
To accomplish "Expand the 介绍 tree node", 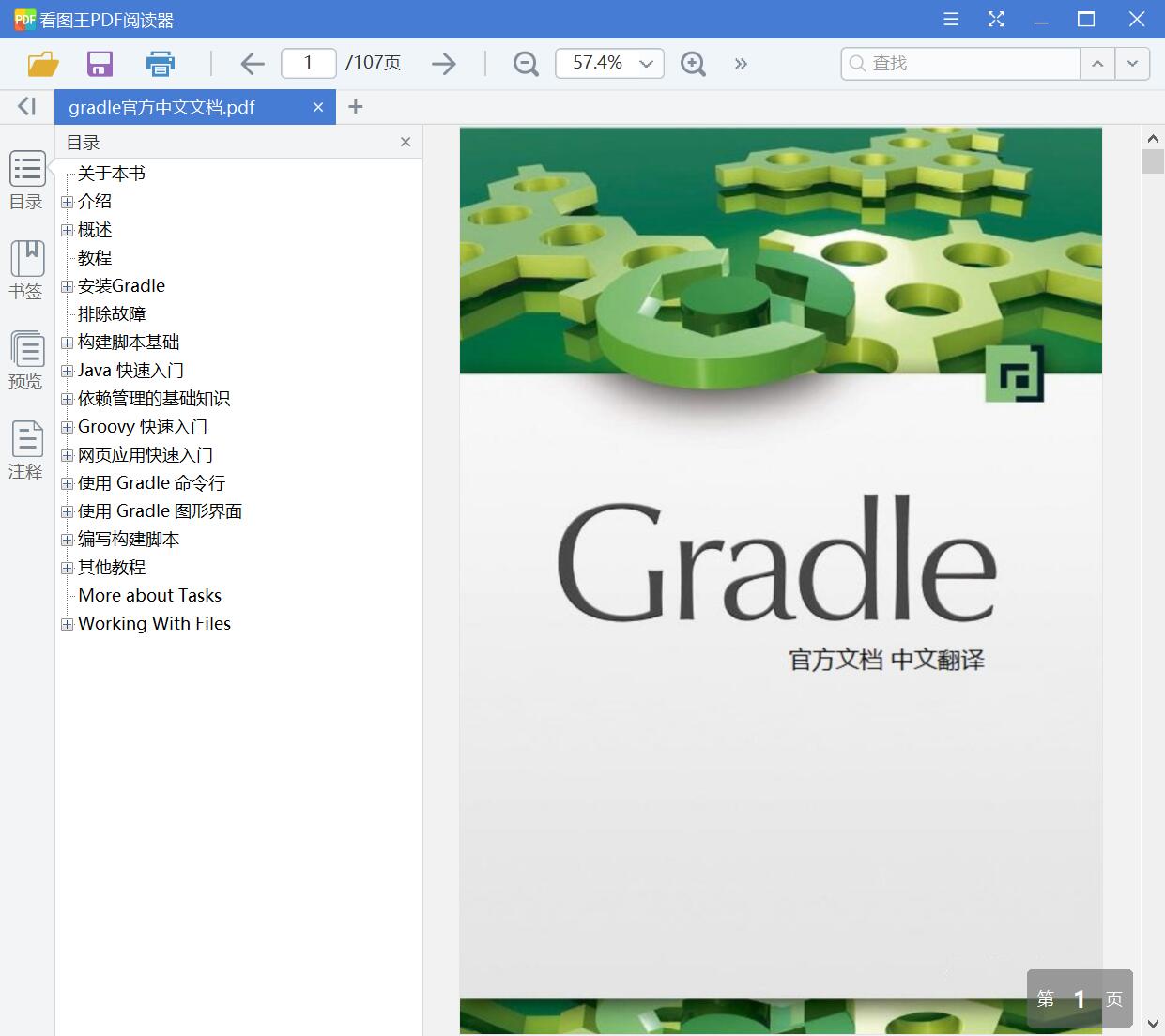I will (67, 202).
